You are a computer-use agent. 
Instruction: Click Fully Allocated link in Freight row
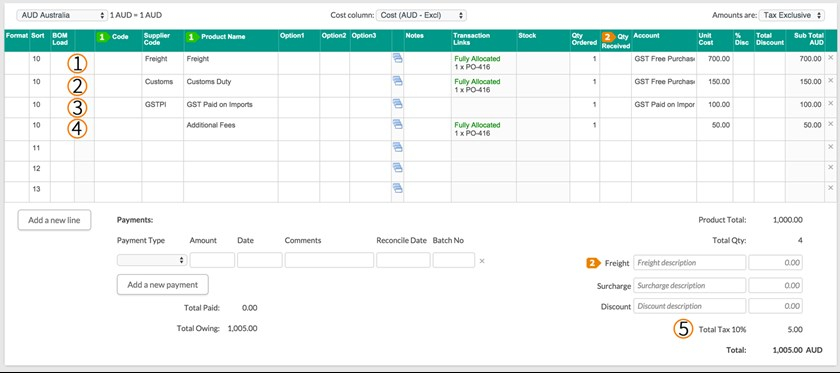pos(477,58)
